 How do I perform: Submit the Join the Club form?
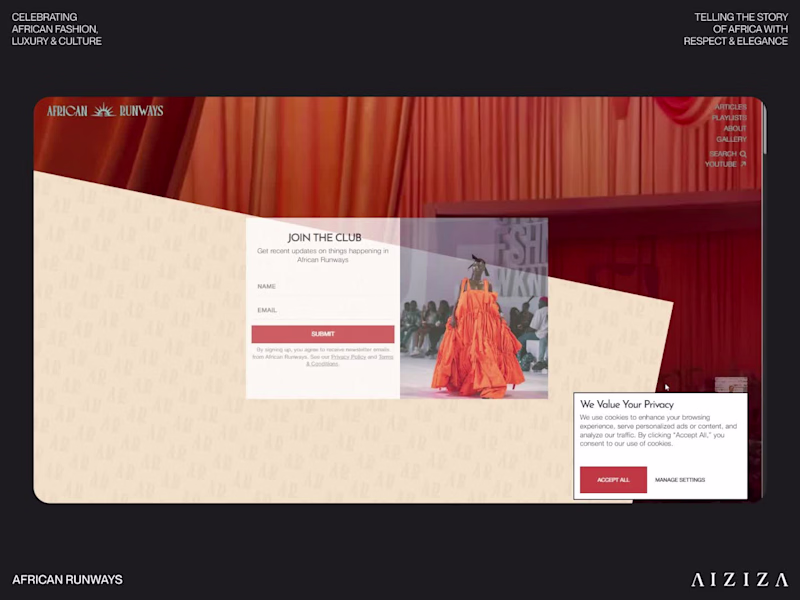point(323,334)
